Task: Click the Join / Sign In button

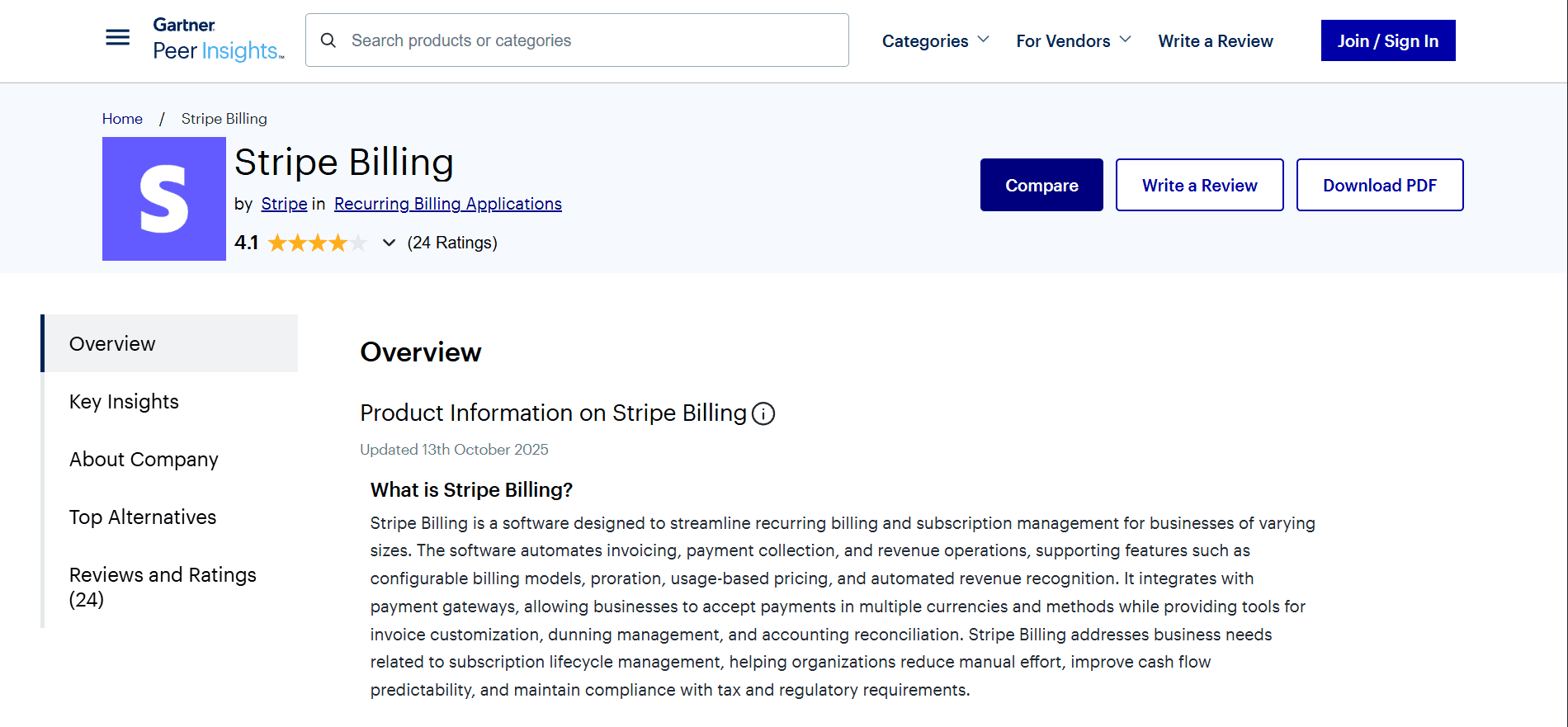Action: (1388, 40)
